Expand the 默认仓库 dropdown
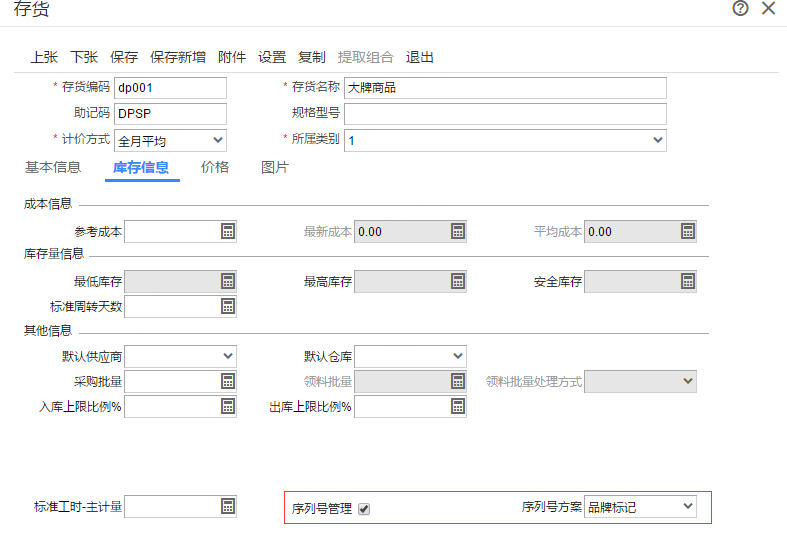This screenshot has width=787, height=548. [458, 356]
